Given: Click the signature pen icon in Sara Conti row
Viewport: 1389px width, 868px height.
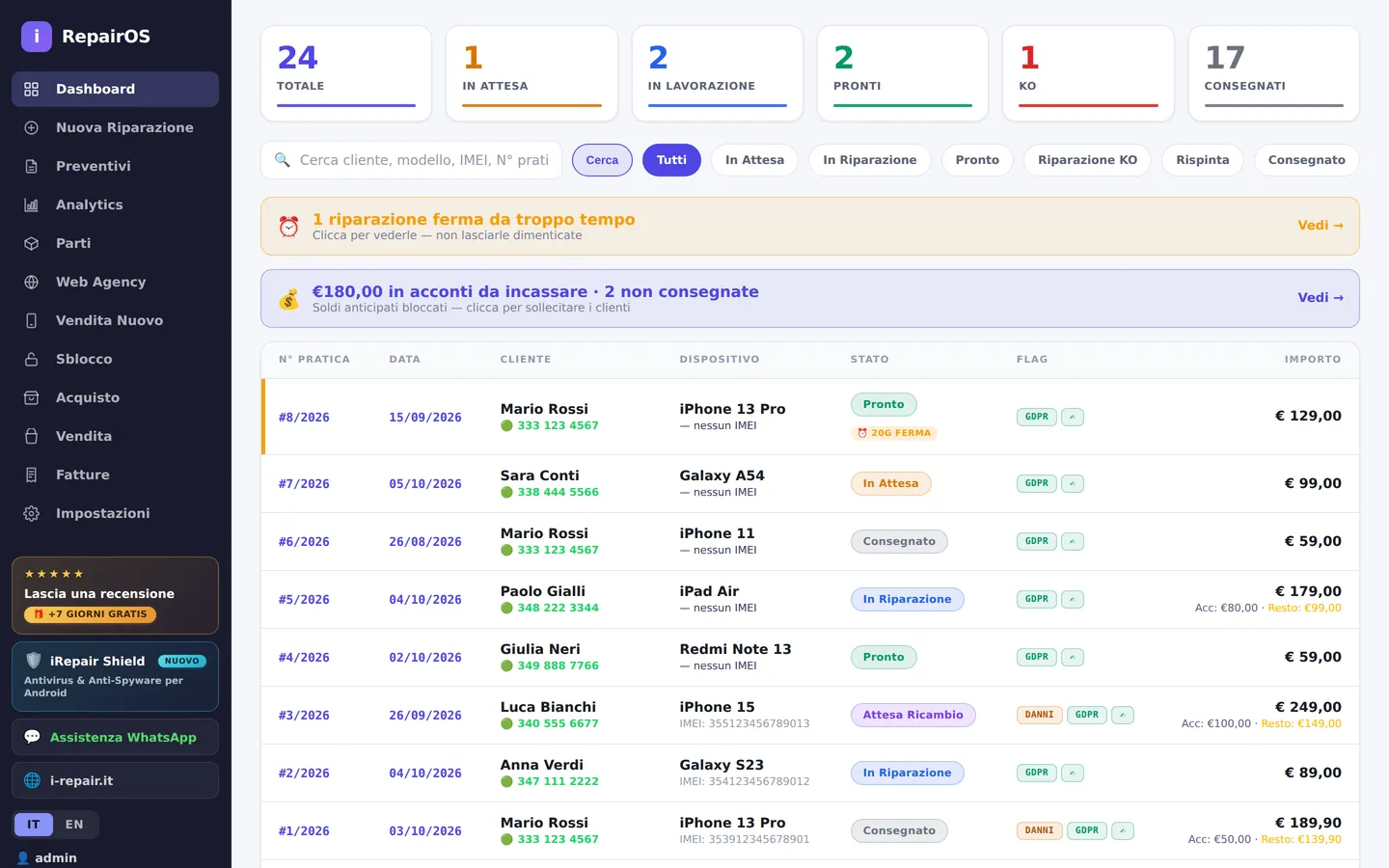Looking at the screenshot, I should click(1073, 483).
